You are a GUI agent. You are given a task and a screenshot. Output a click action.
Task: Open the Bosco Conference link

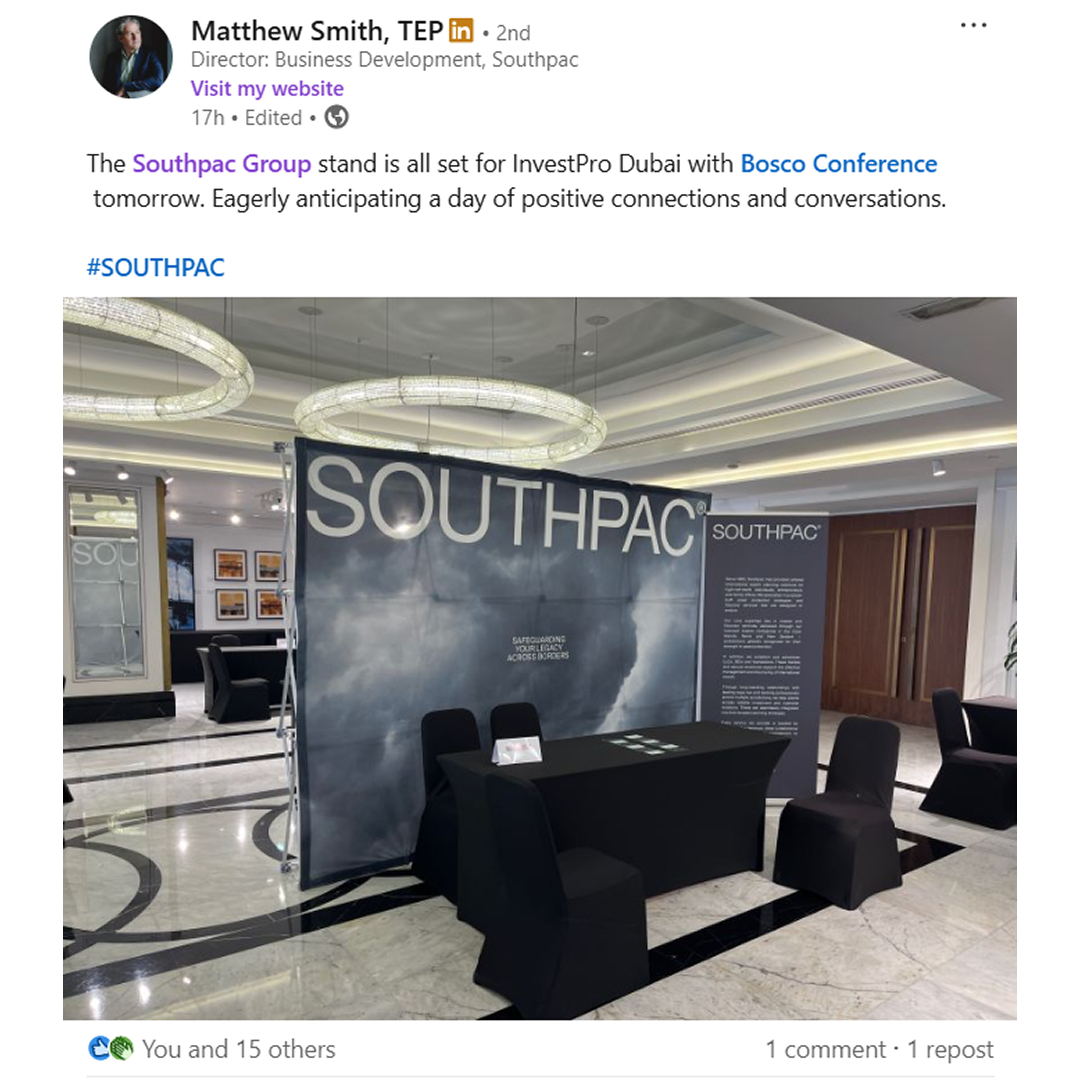click(x=839, y=164)
